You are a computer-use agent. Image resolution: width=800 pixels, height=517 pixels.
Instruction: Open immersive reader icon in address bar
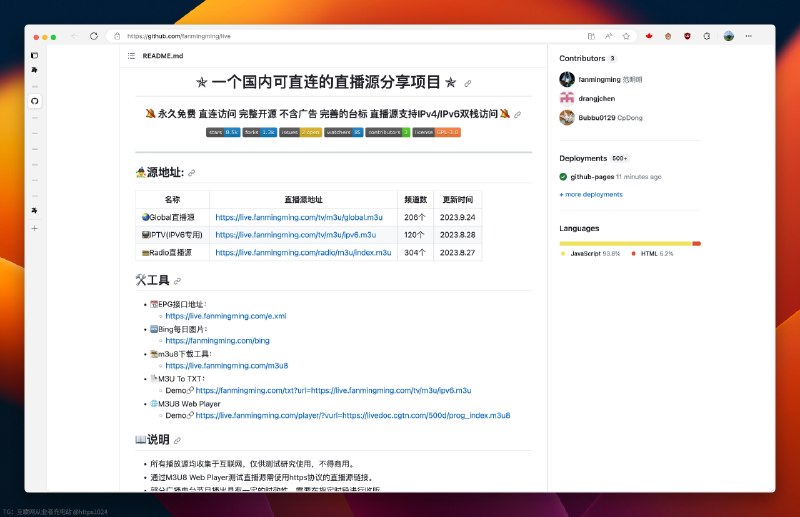tap(591, 36)
